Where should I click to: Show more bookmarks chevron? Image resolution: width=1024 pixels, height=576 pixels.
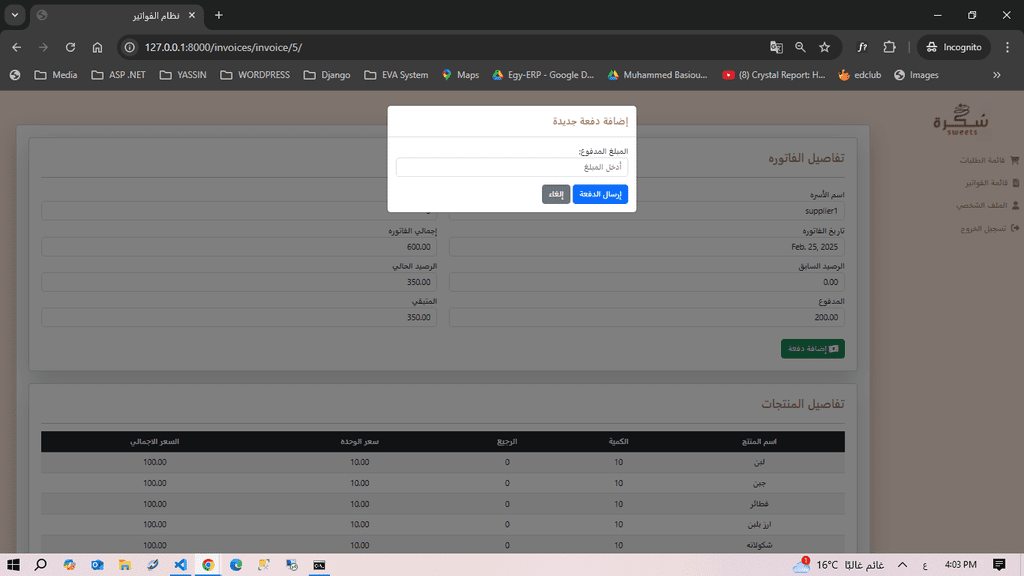tap(997, 75)
